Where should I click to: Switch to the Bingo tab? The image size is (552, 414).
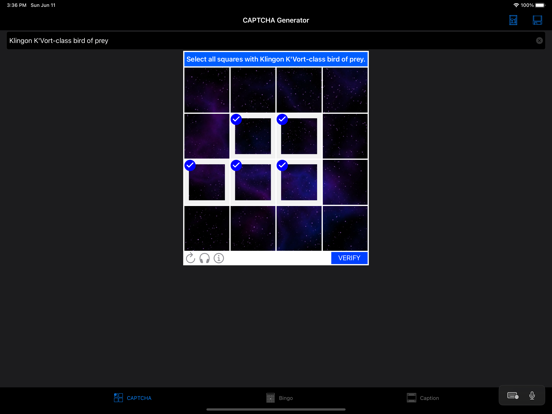(280, 398)
